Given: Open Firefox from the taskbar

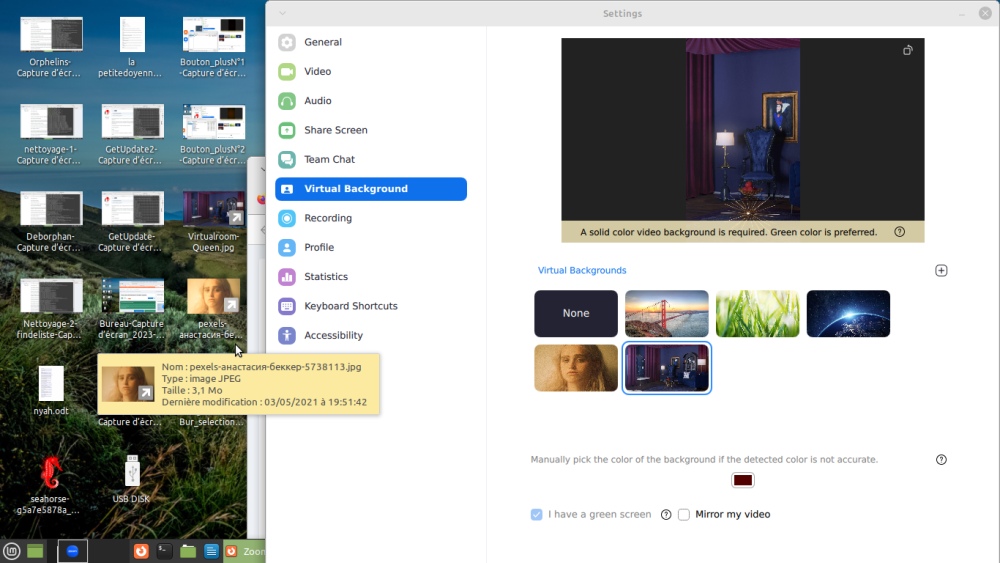Looking at the screenshot, I should [141, 551].
